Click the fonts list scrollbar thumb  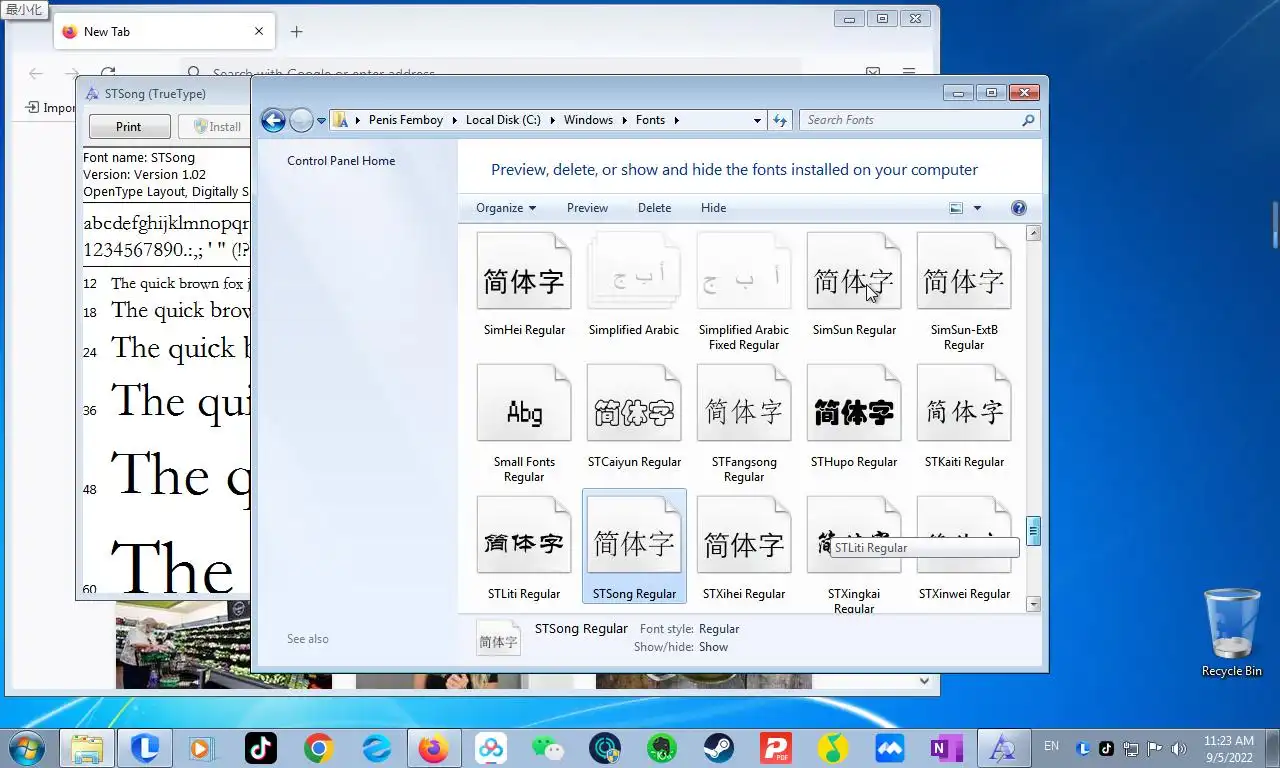click(1034, 531)
